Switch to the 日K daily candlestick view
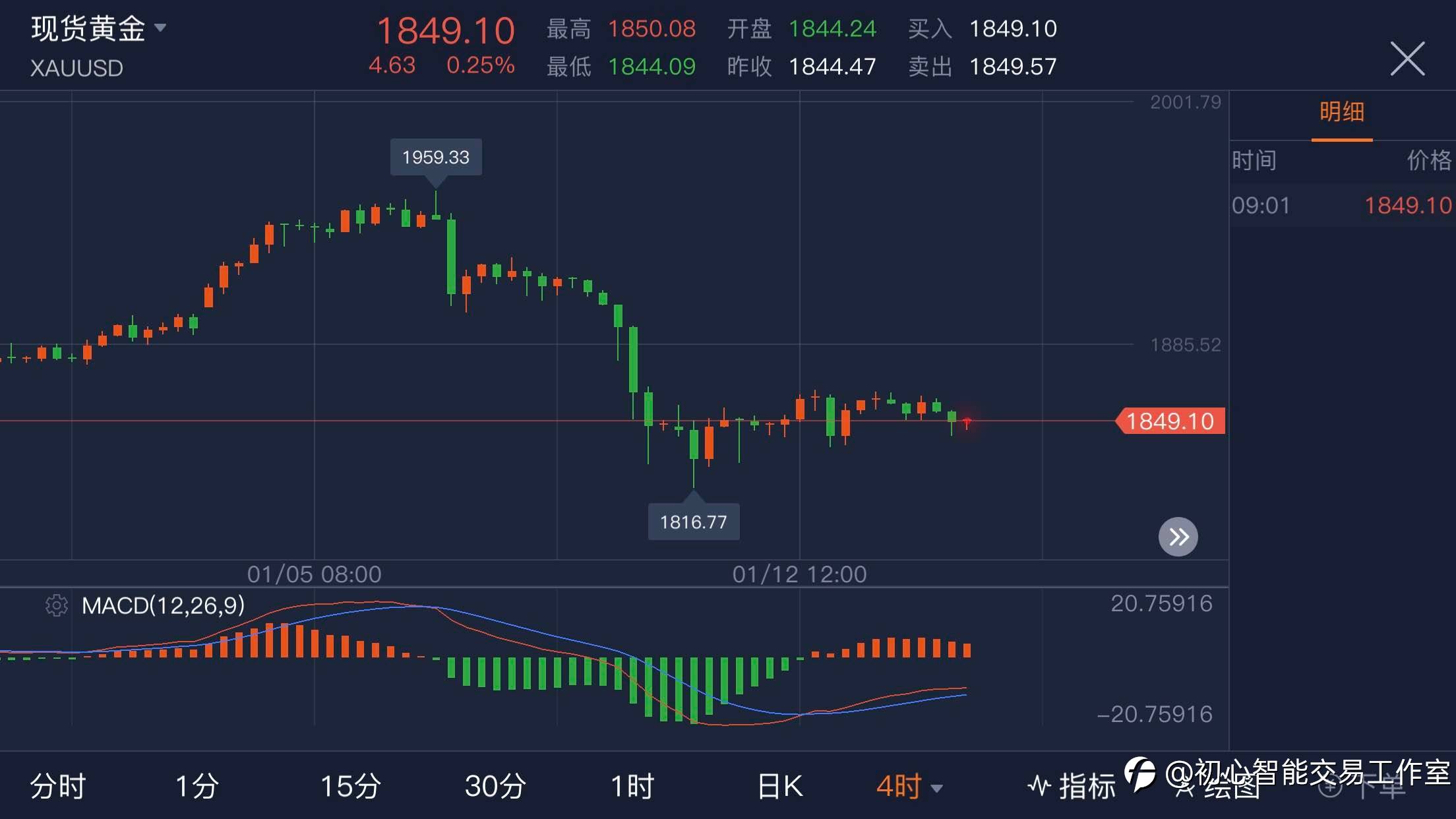Viewport: 1456px width, 819px height. point(780,787)
